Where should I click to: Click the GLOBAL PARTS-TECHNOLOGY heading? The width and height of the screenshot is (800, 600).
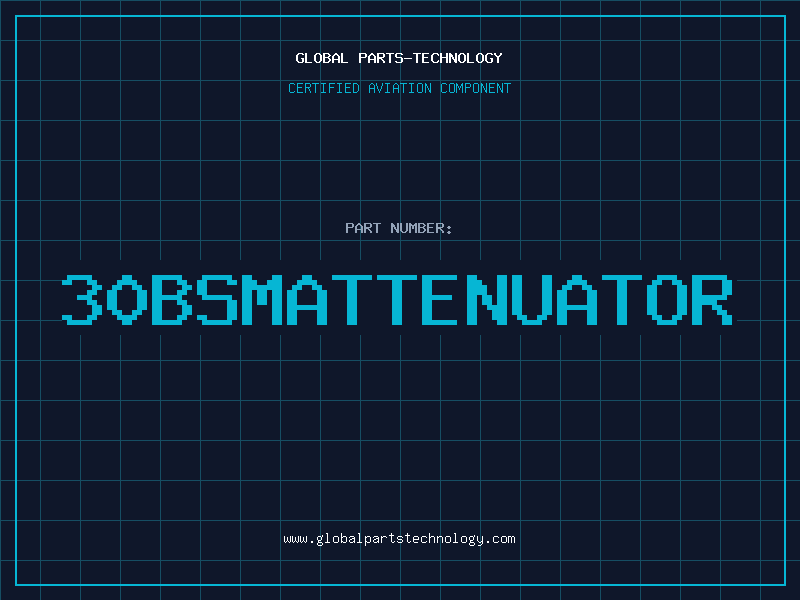coord(399,58)
